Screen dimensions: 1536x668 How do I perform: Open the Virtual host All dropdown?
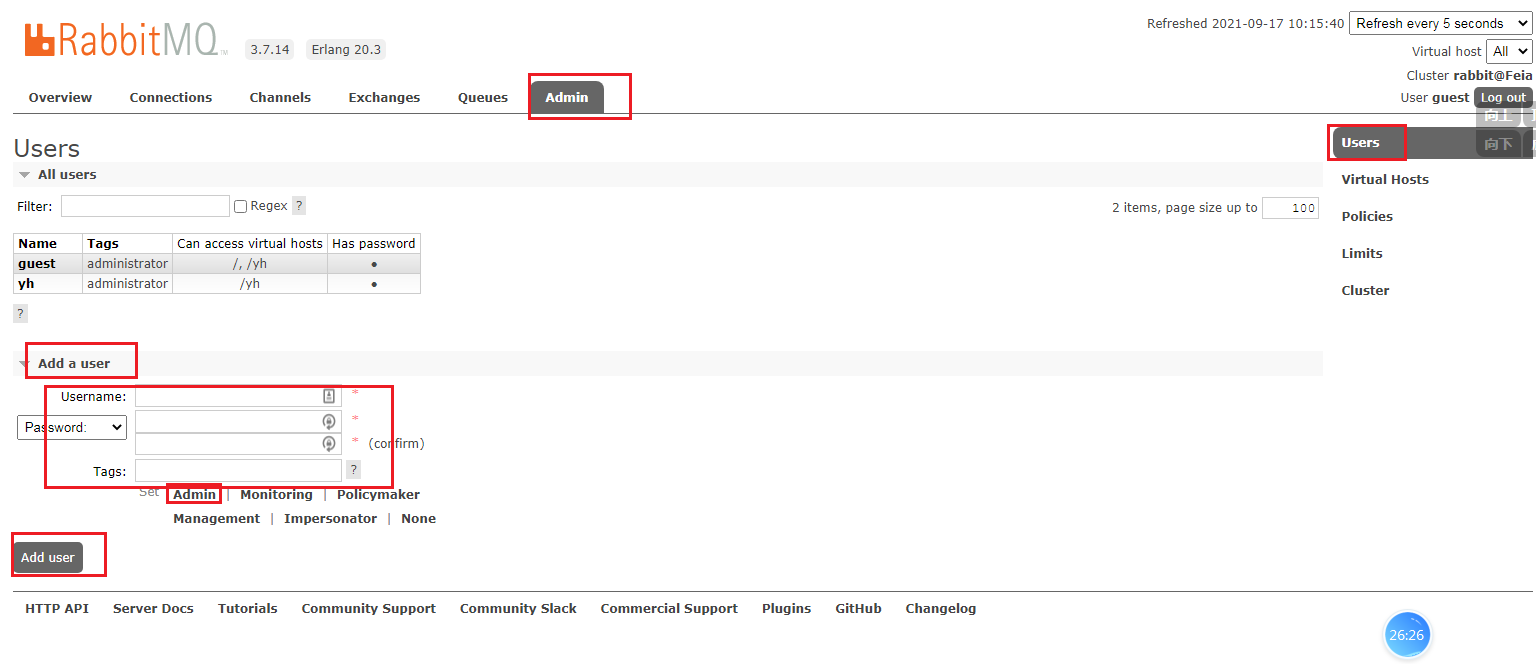pos(1509,51)
